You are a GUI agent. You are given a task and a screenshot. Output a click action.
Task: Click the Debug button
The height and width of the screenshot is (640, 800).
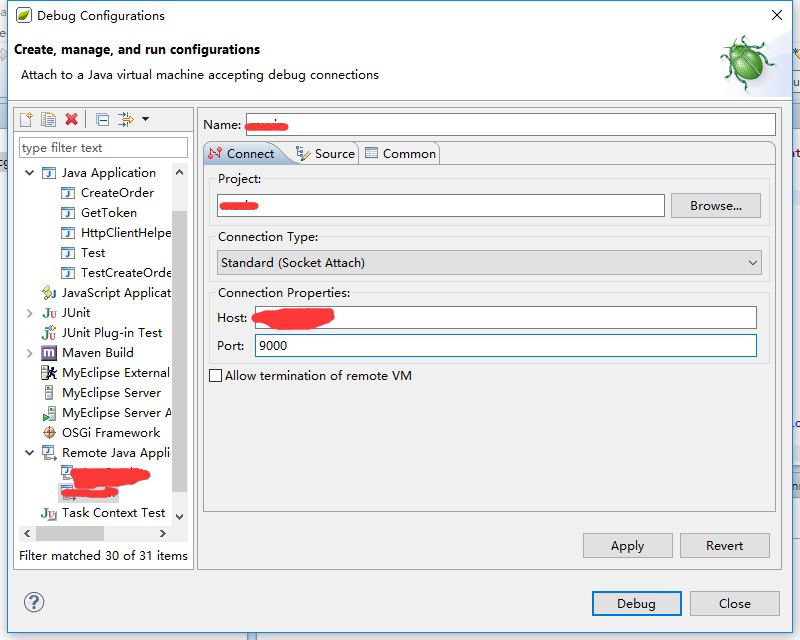click(636, 603)
